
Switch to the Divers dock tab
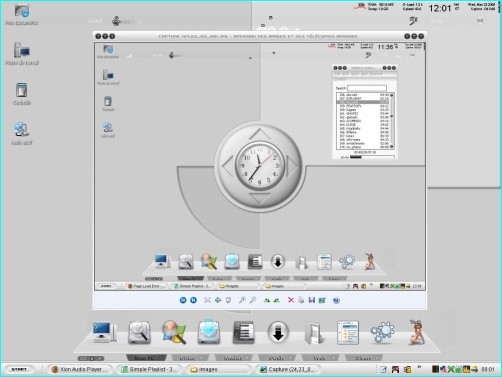click(363, 358)
